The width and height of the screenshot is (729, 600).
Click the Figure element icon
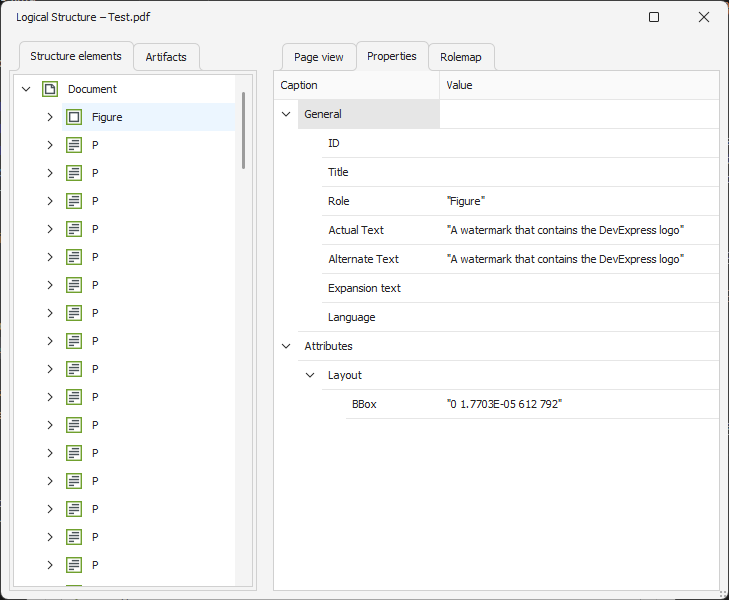point(74,117)
